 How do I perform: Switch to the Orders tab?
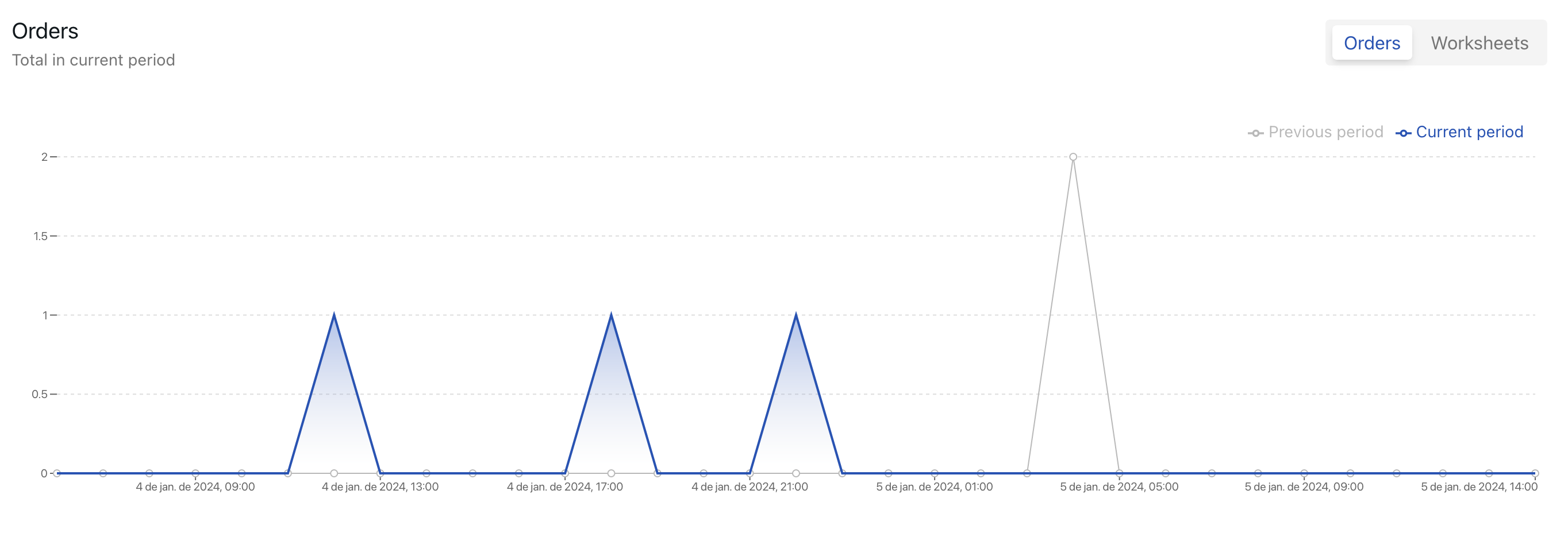[x=1371, y=43]
